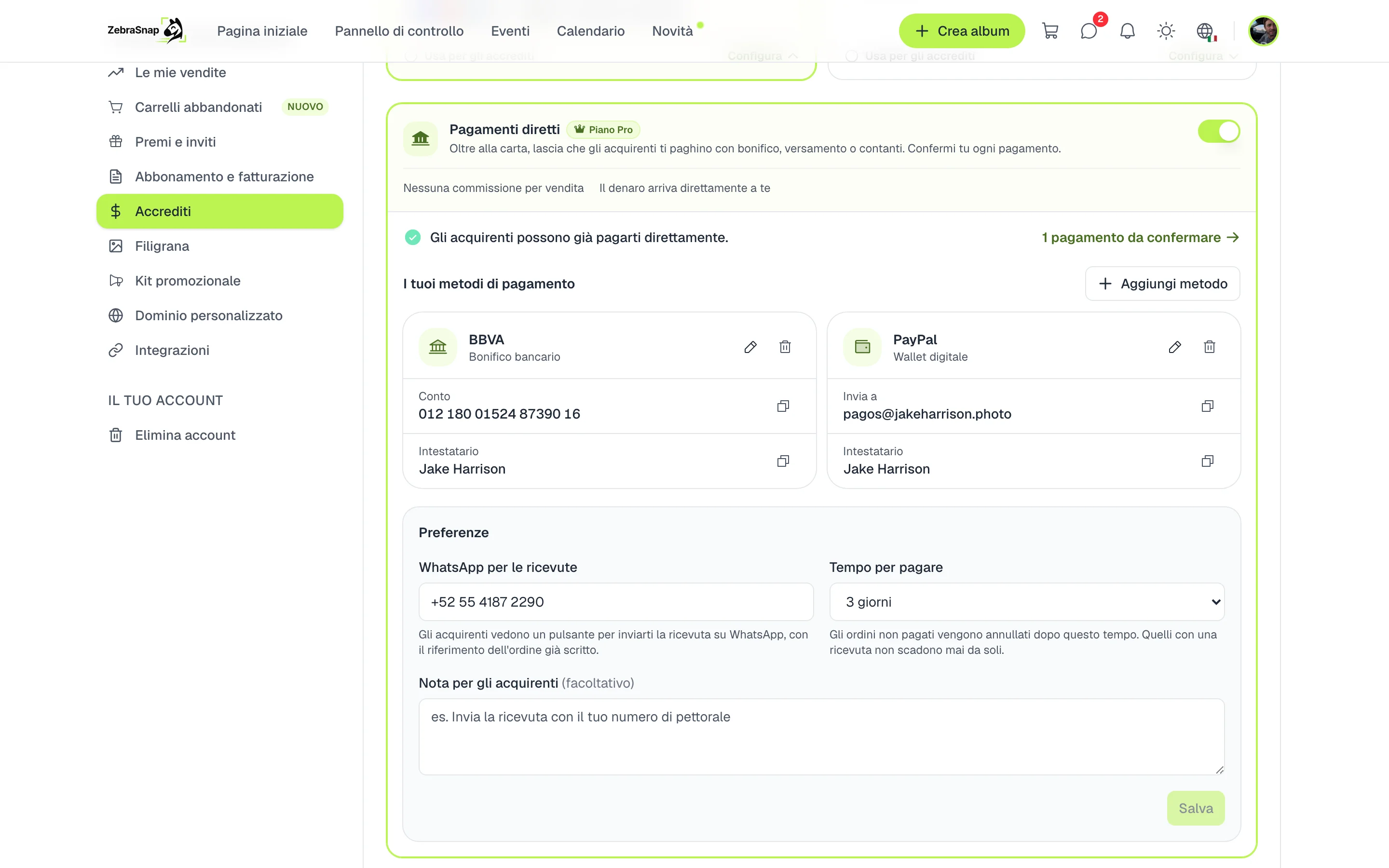Copy the PayPal Intestatario name
This screenshot has width=1389, height=868.
click(1207, 461)
